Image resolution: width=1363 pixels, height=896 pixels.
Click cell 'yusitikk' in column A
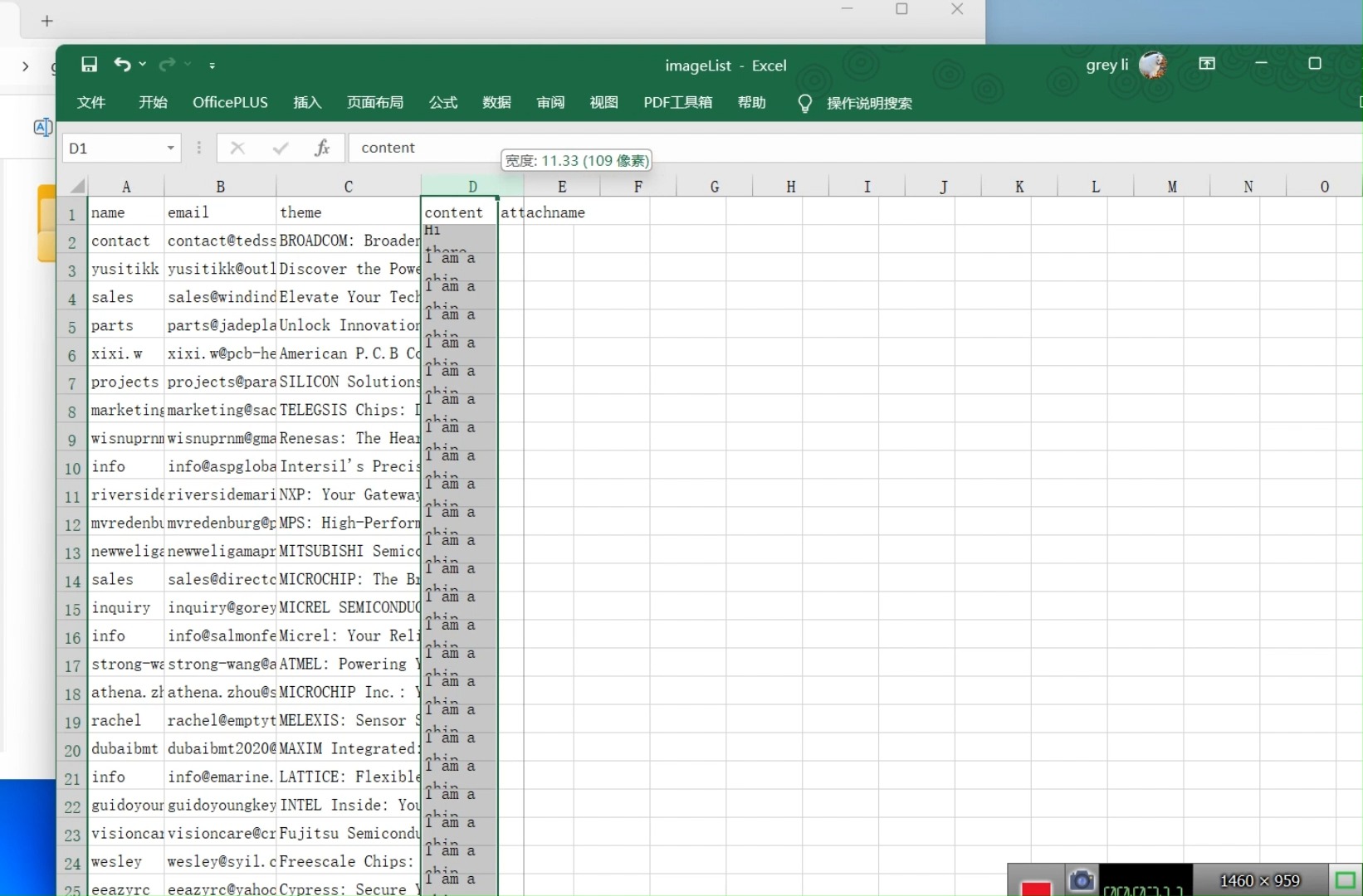pos(126,269)
